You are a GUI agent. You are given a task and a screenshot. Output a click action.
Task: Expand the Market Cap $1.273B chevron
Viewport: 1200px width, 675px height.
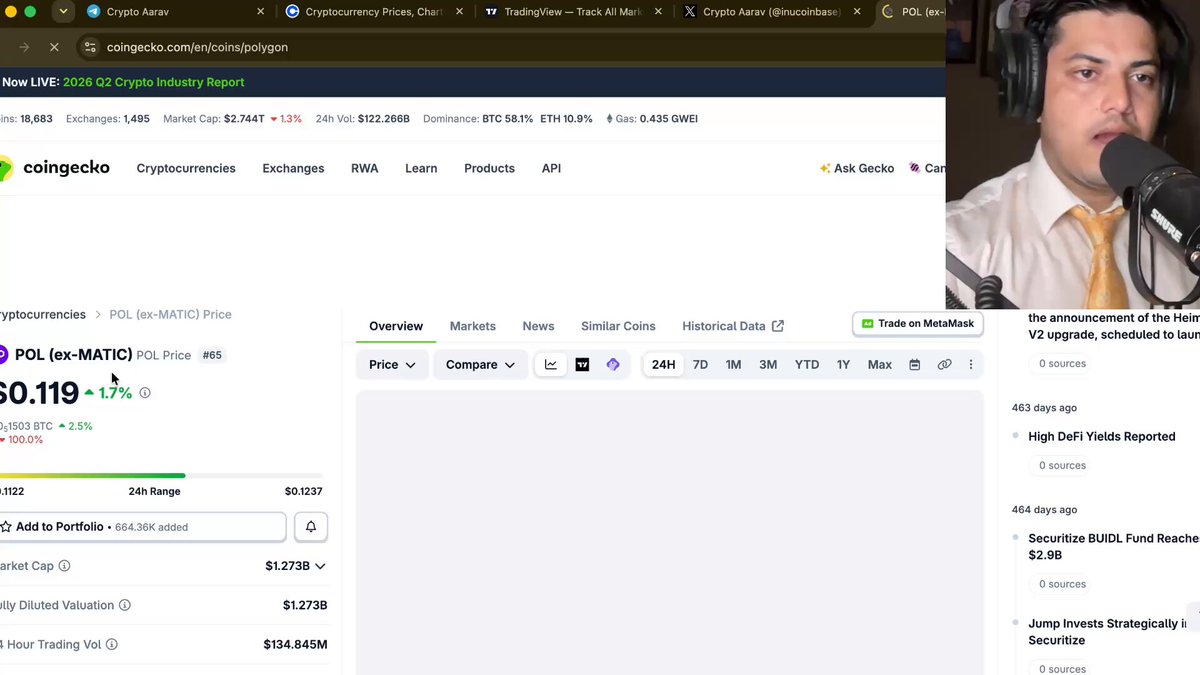point(320,566)
